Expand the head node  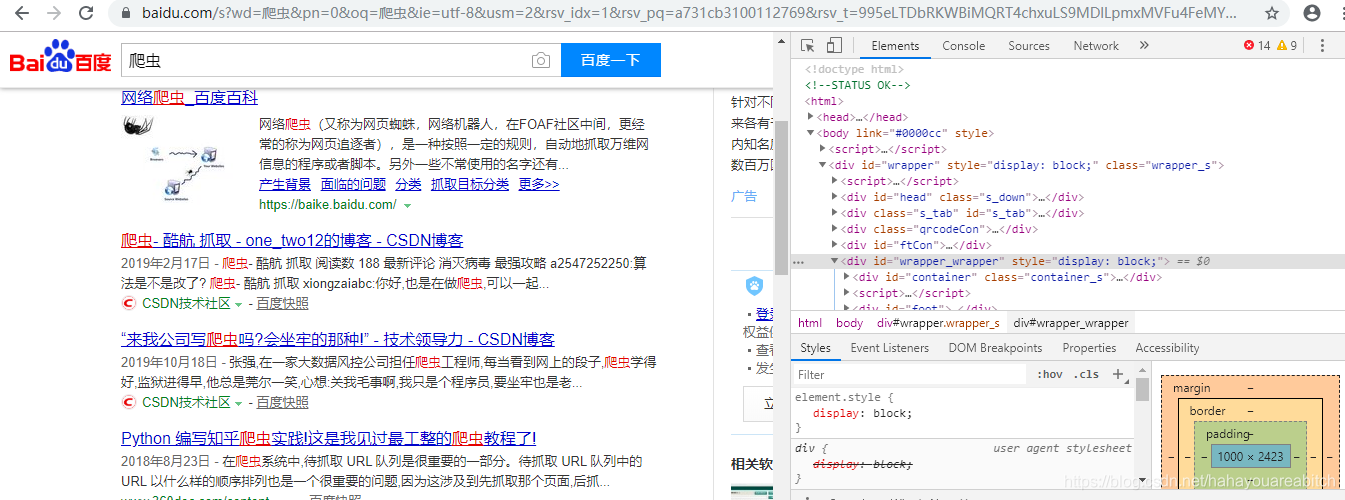[811, 117]
